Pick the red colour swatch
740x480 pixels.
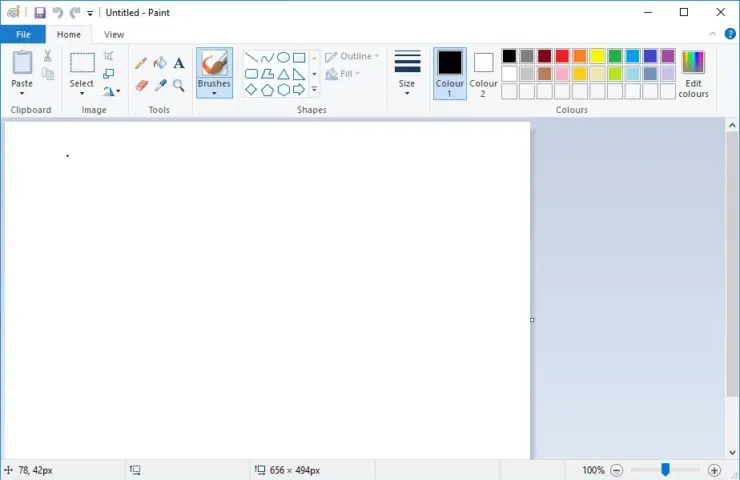(x=562, y=56)
